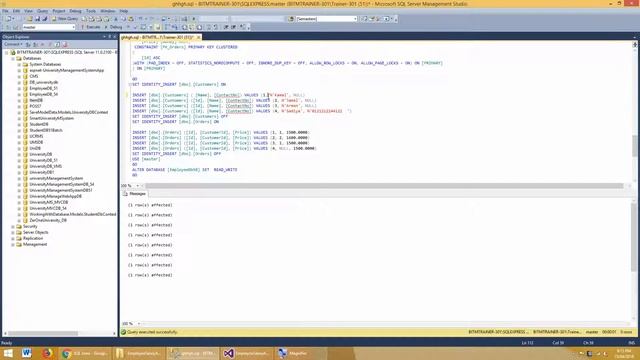
Task: Select the ghhgh.sql query tab
Action: 158,37
